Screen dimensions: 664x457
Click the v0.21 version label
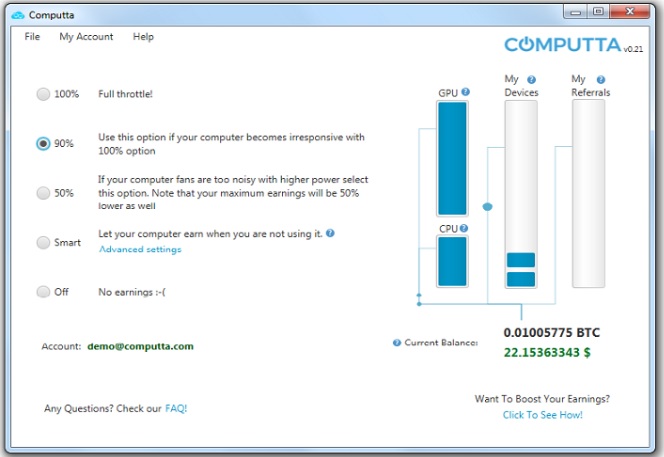pos(633,49)
